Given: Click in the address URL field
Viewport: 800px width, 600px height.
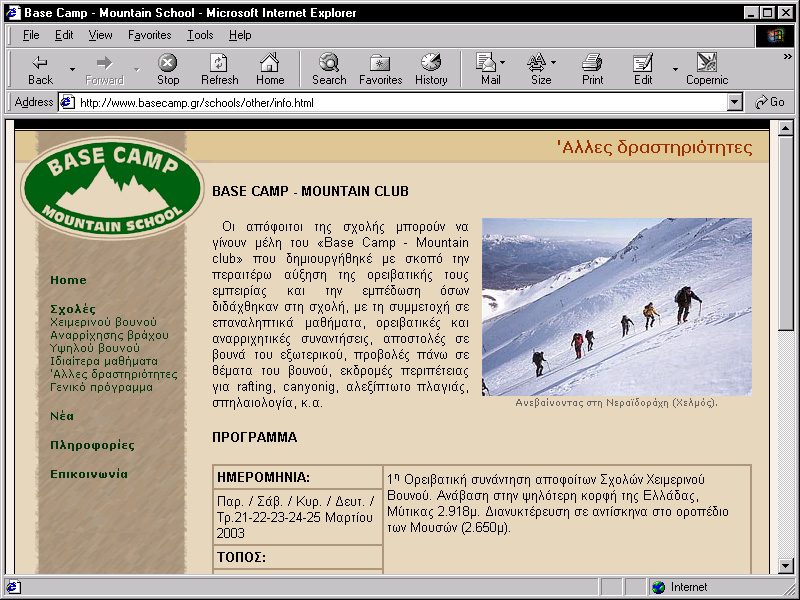Looking at the screenshot, I should (402, 103).
